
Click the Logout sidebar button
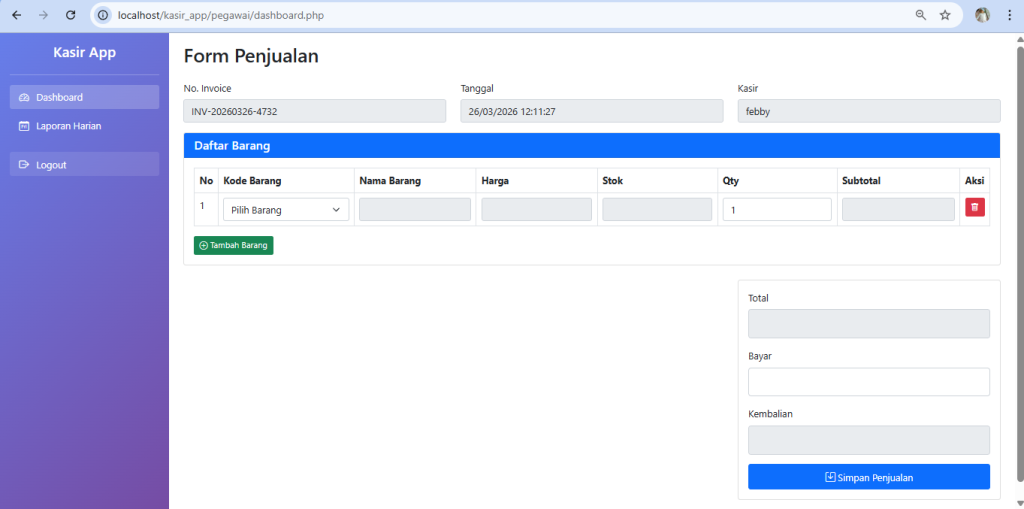coord(84,165)
